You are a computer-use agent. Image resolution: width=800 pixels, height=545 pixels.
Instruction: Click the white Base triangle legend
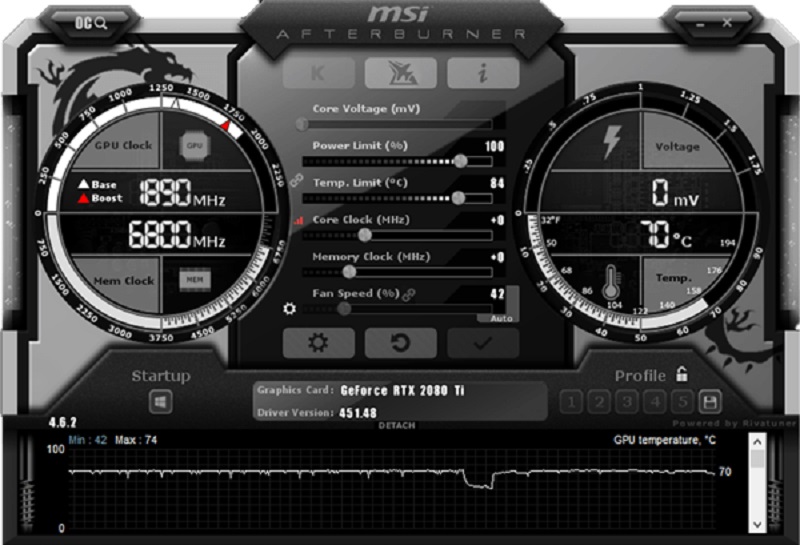click(84, 184)
